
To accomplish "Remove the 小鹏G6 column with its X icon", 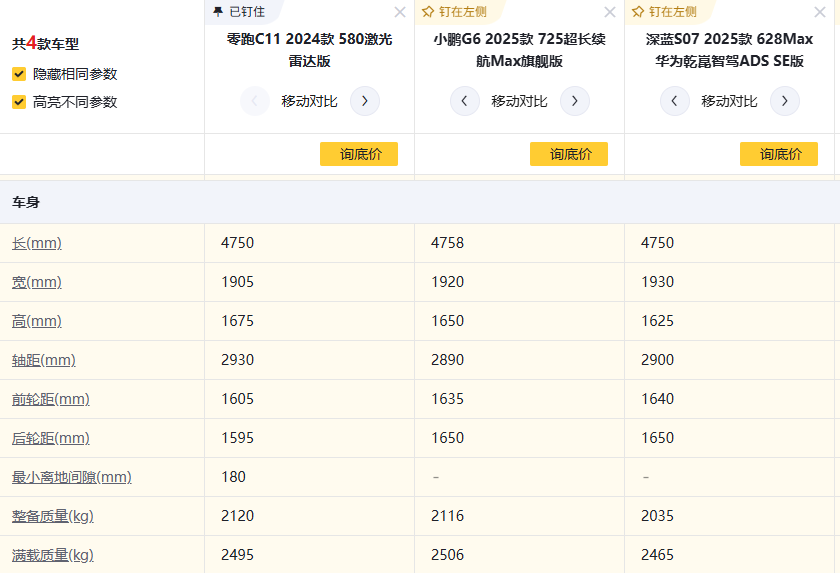I will click(610, 12).
